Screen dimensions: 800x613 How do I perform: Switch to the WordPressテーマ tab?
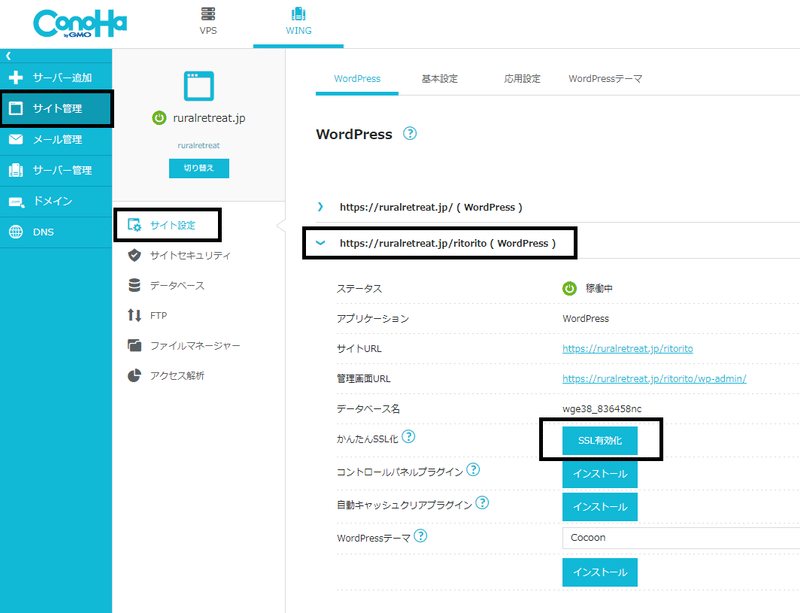[605, 79]
